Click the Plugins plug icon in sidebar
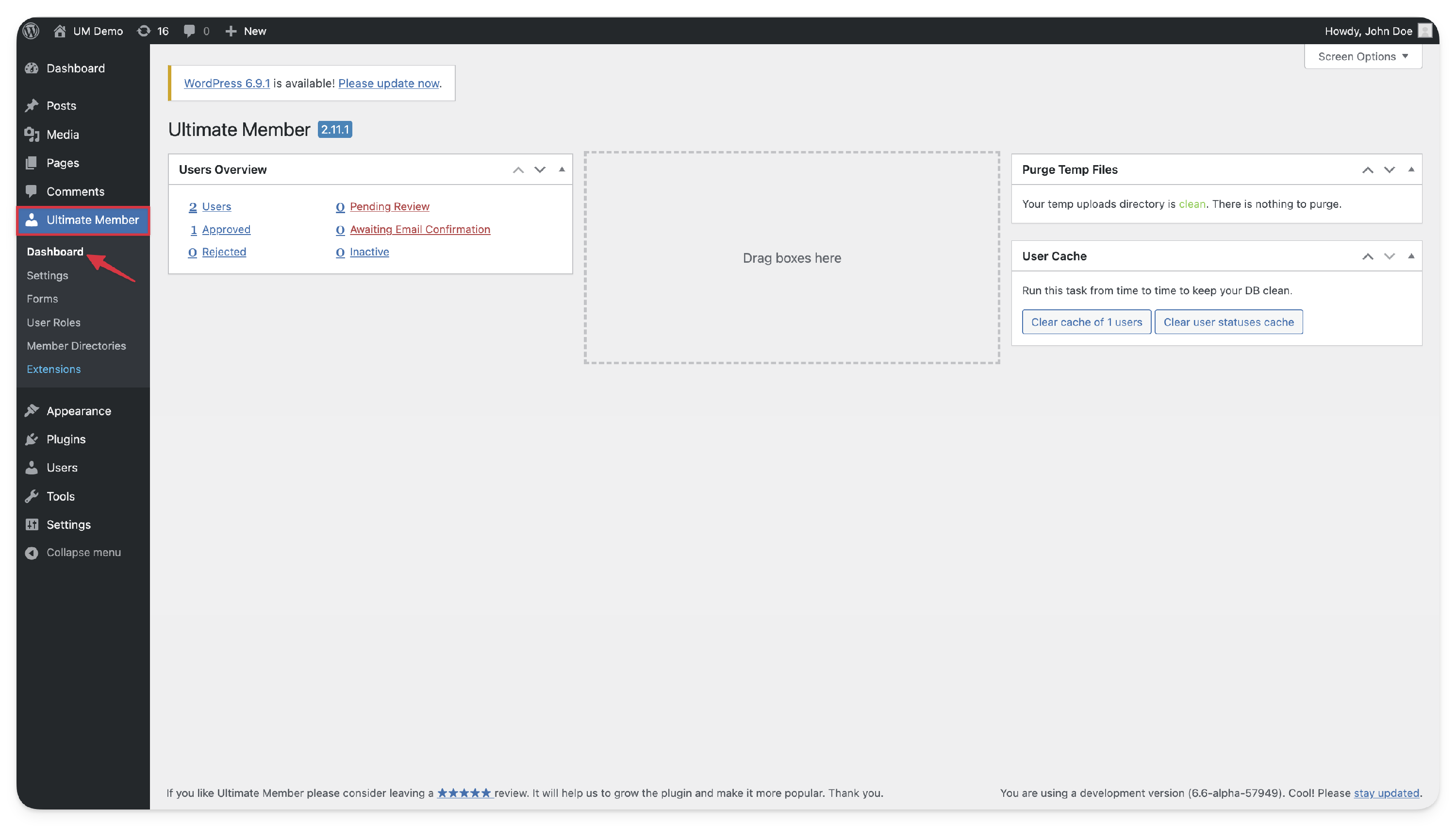1456x826 pixels. (x=32, y=439)
